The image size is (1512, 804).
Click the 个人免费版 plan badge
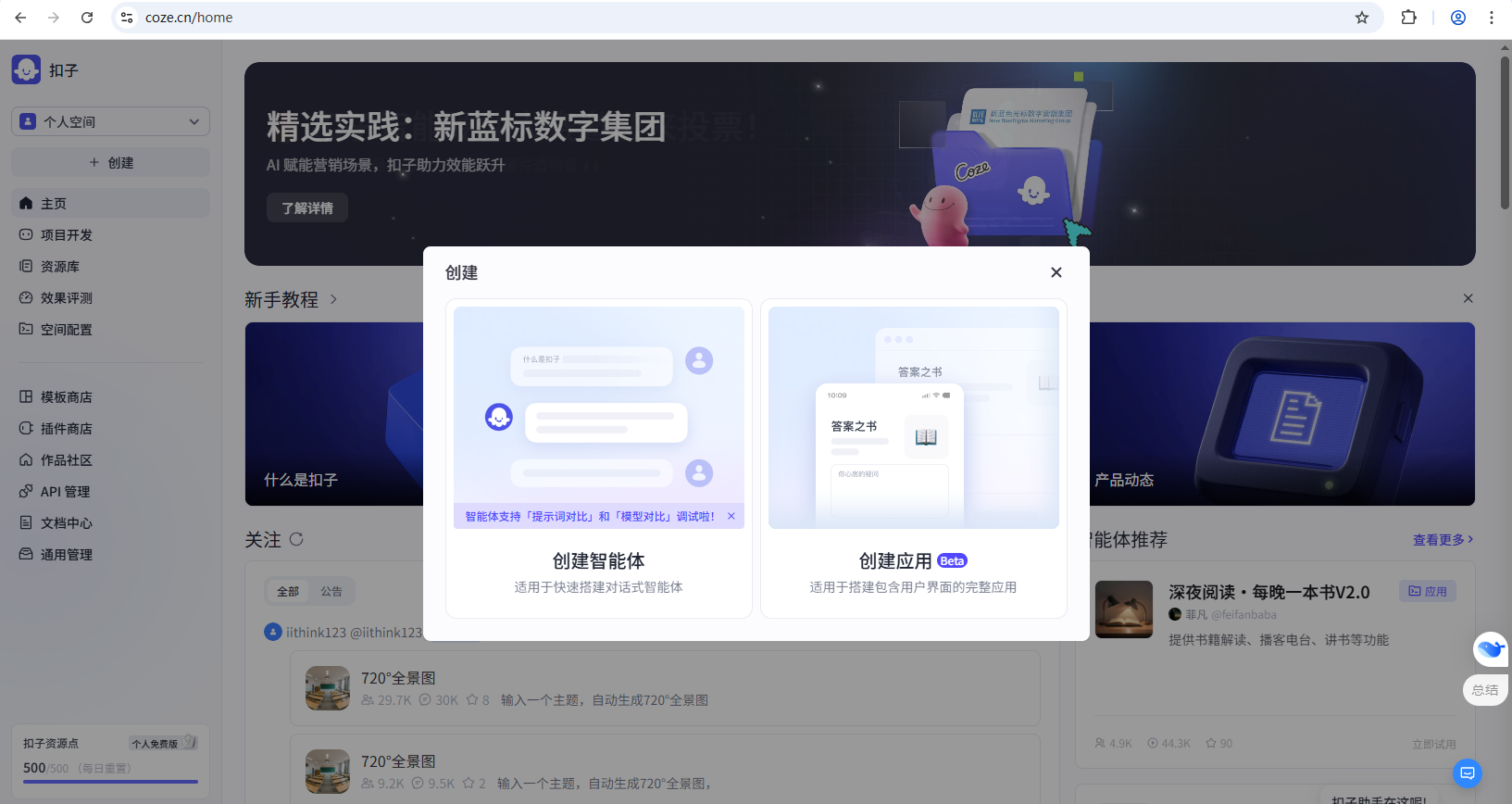[x=163, y=743]
